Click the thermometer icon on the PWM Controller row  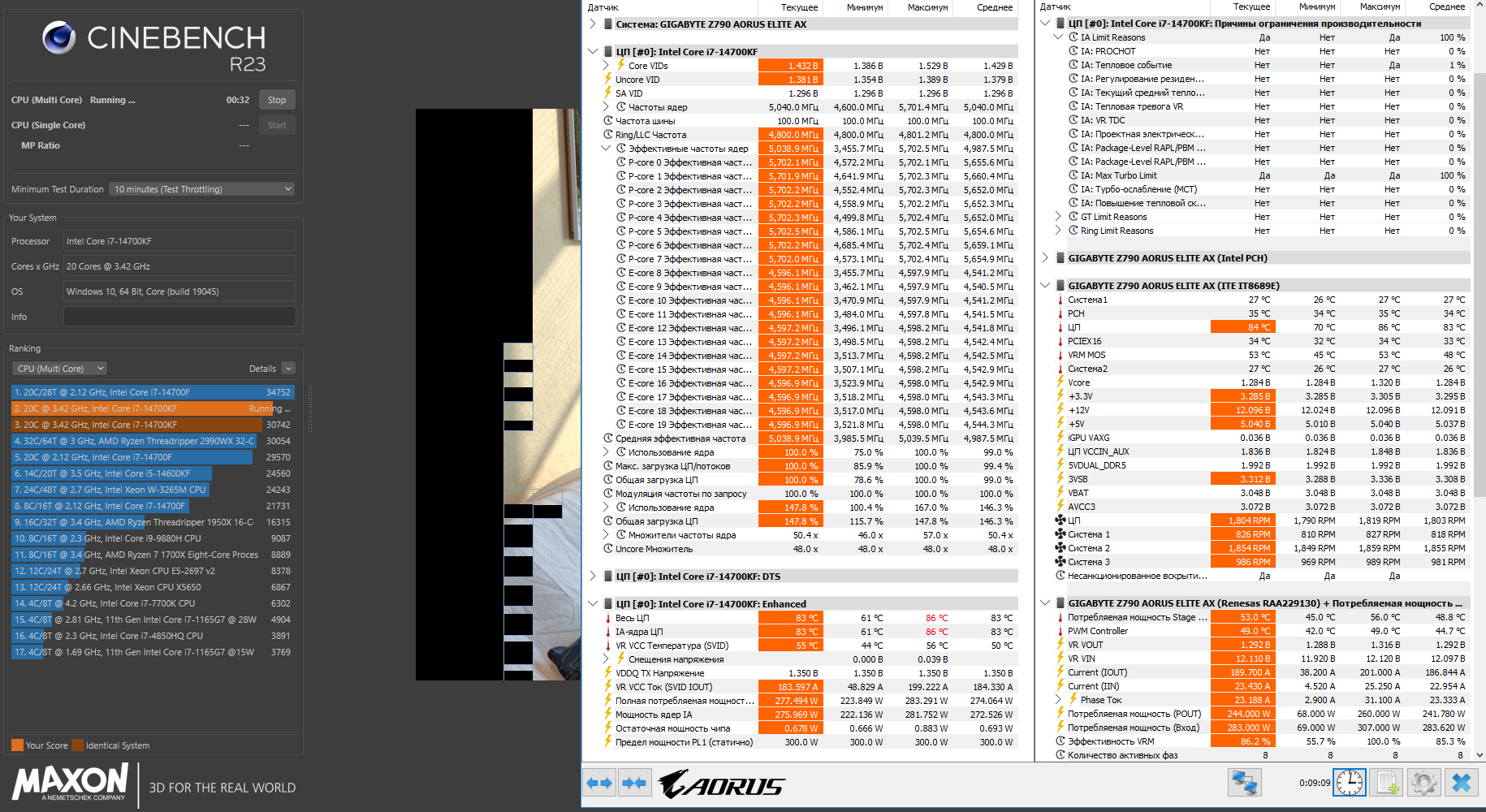pos(1060,631)
